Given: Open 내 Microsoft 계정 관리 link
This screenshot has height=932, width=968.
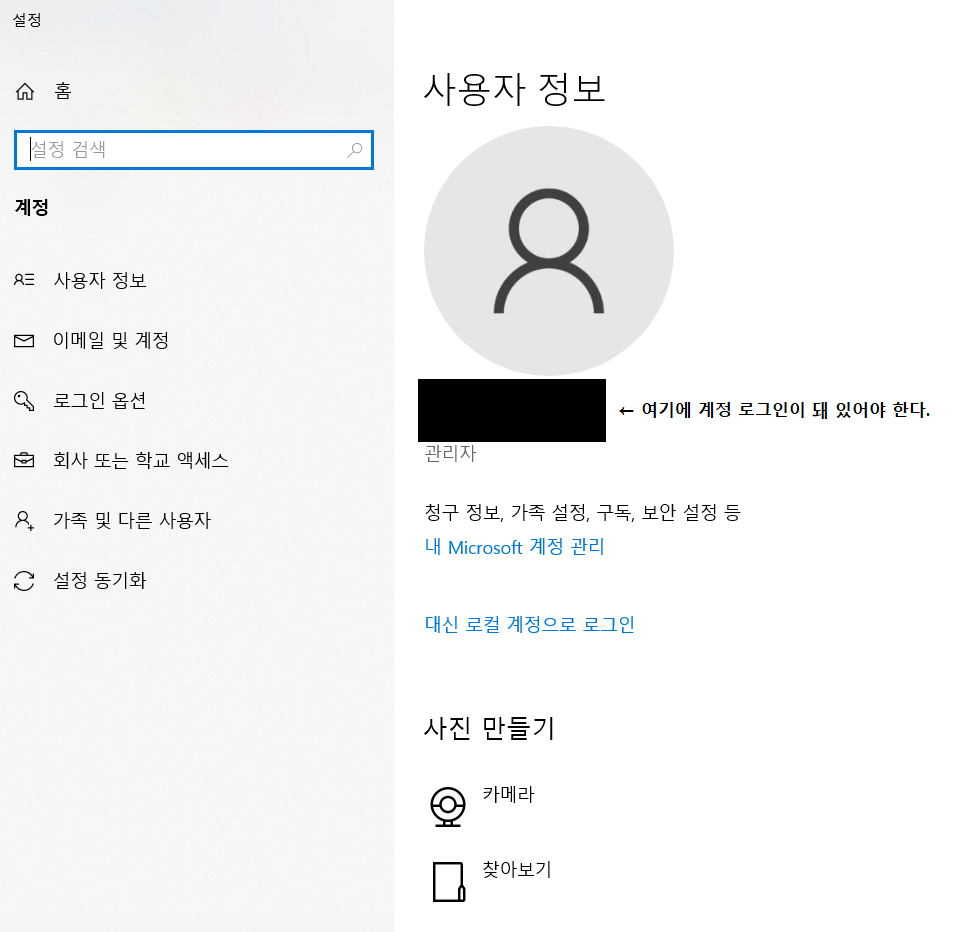Looking at the screenshot, I should point(514,547).
